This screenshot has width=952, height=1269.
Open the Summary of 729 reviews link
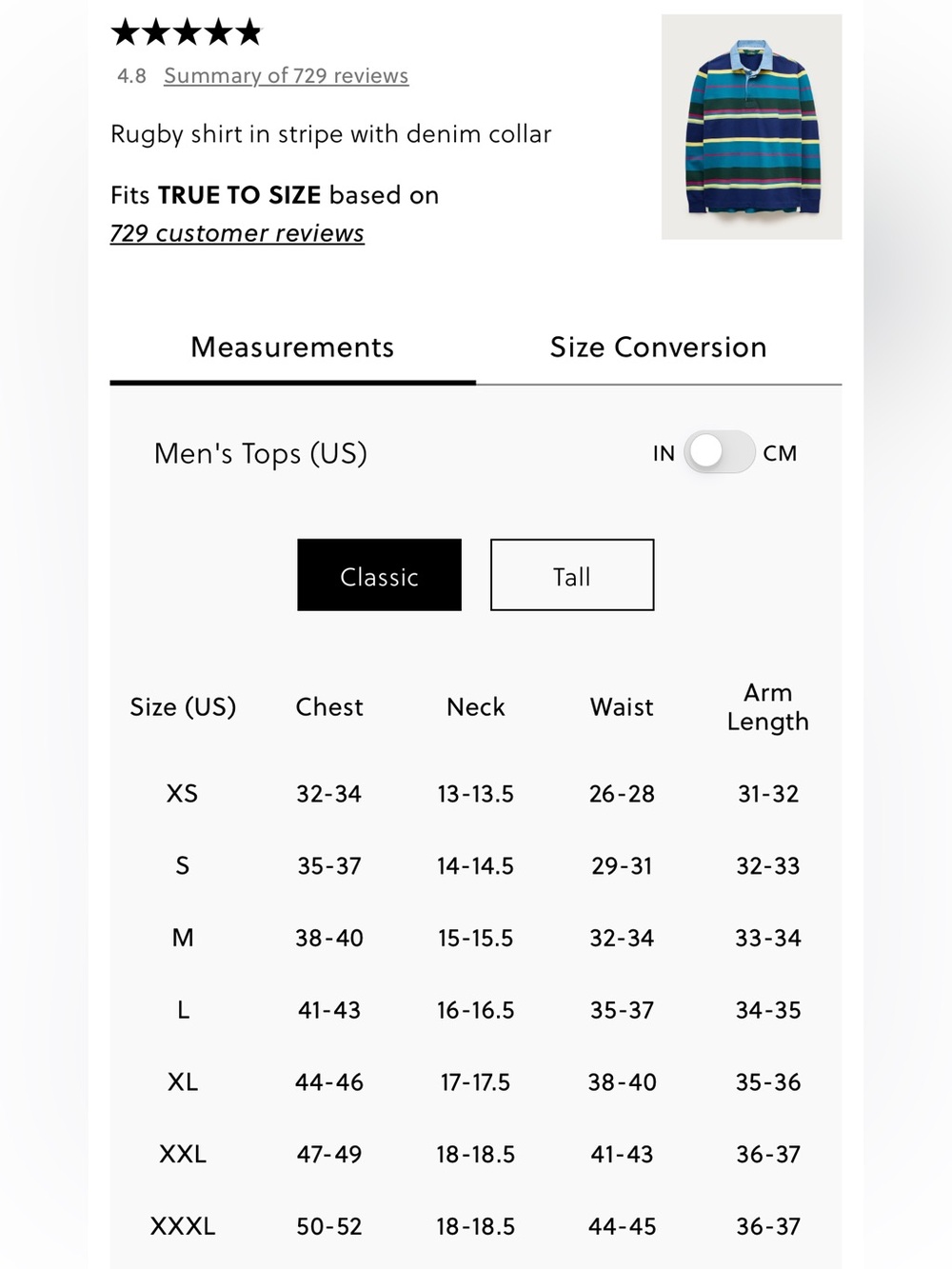pyautogui.click(x=286, y=76)
